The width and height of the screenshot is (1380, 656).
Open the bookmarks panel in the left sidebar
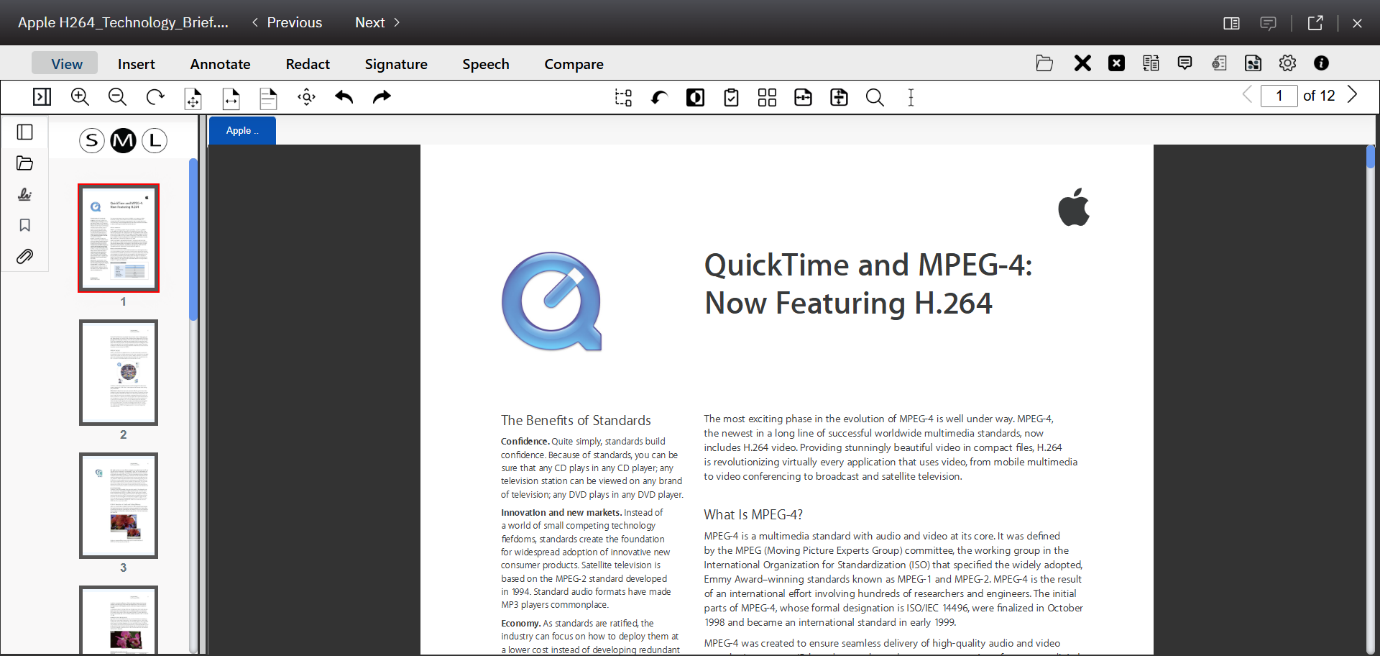coord(25,225)
